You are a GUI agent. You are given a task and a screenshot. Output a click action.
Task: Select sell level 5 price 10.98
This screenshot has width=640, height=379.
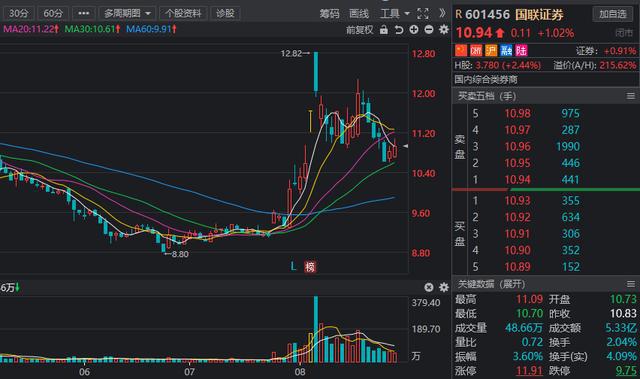518,113
